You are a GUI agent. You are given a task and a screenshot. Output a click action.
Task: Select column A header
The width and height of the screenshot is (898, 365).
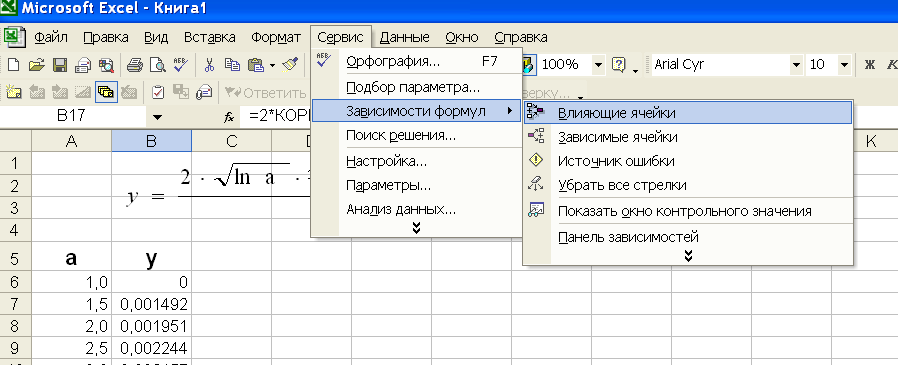tap(72, 141)
